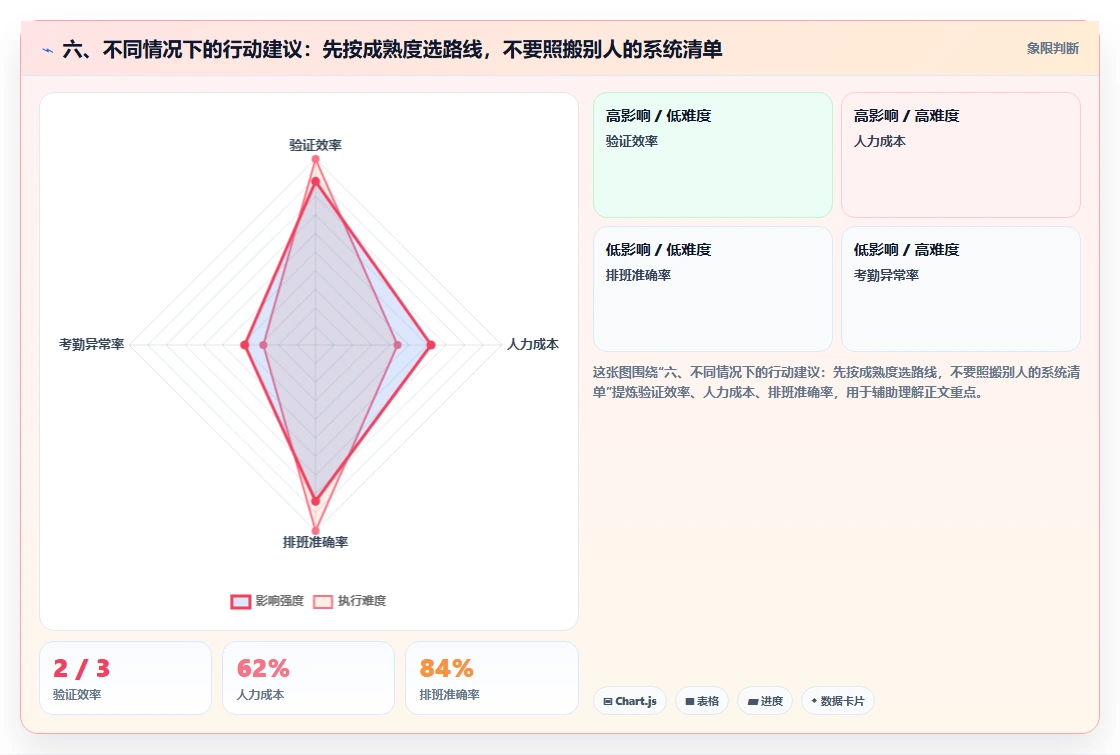Screen dimensions: 1120x755
Task: Select the 表格 tag chip
Action: (x=701, y=701)
